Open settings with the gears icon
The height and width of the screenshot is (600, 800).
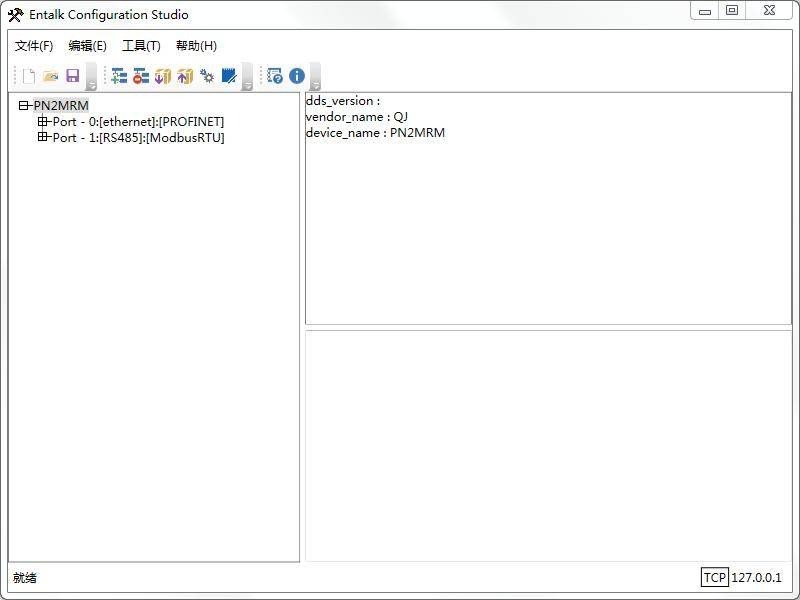[207, 77]
